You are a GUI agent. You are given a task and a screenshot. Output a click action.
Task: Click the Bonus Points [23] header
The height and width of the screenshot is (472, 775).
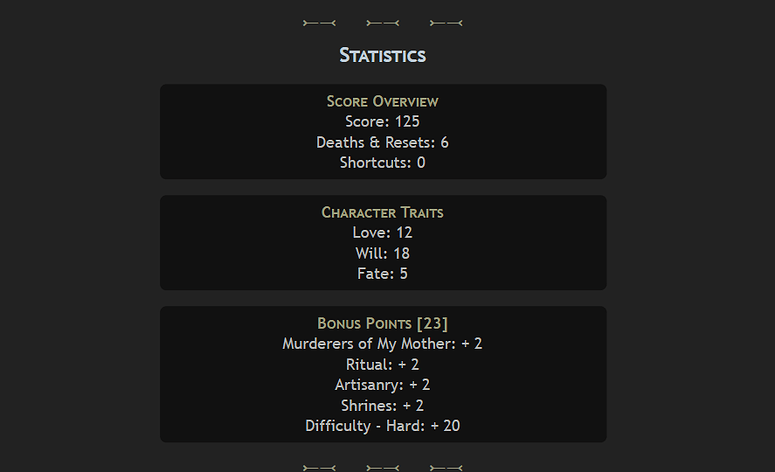click(x=383, y=324)
